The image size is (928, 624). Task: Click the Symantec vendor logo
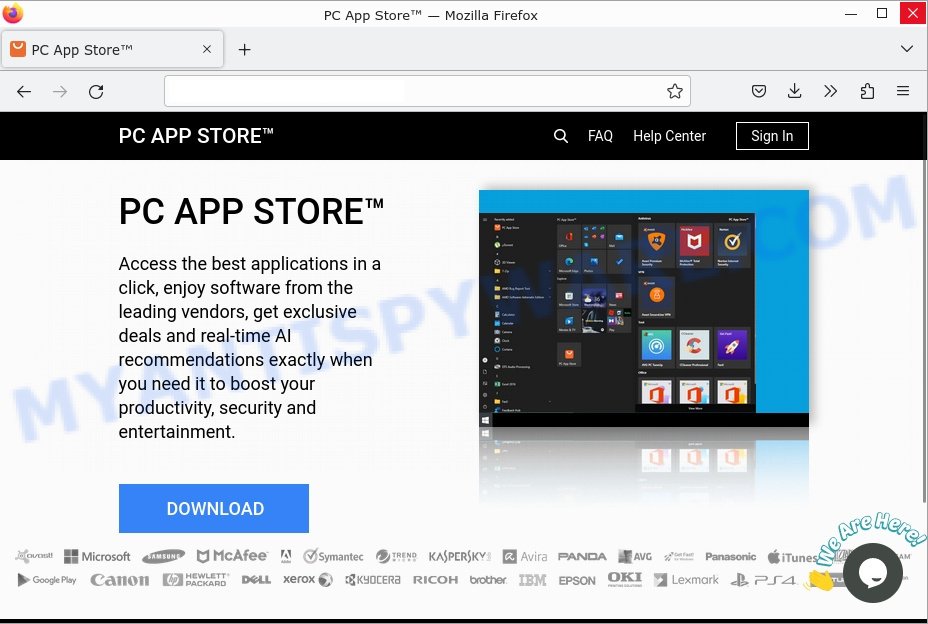[333, 556]
